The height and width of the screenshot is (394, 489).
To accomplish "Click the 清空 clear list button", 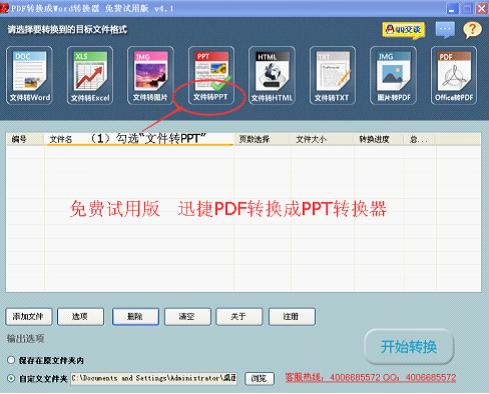I will click(187, 316).
